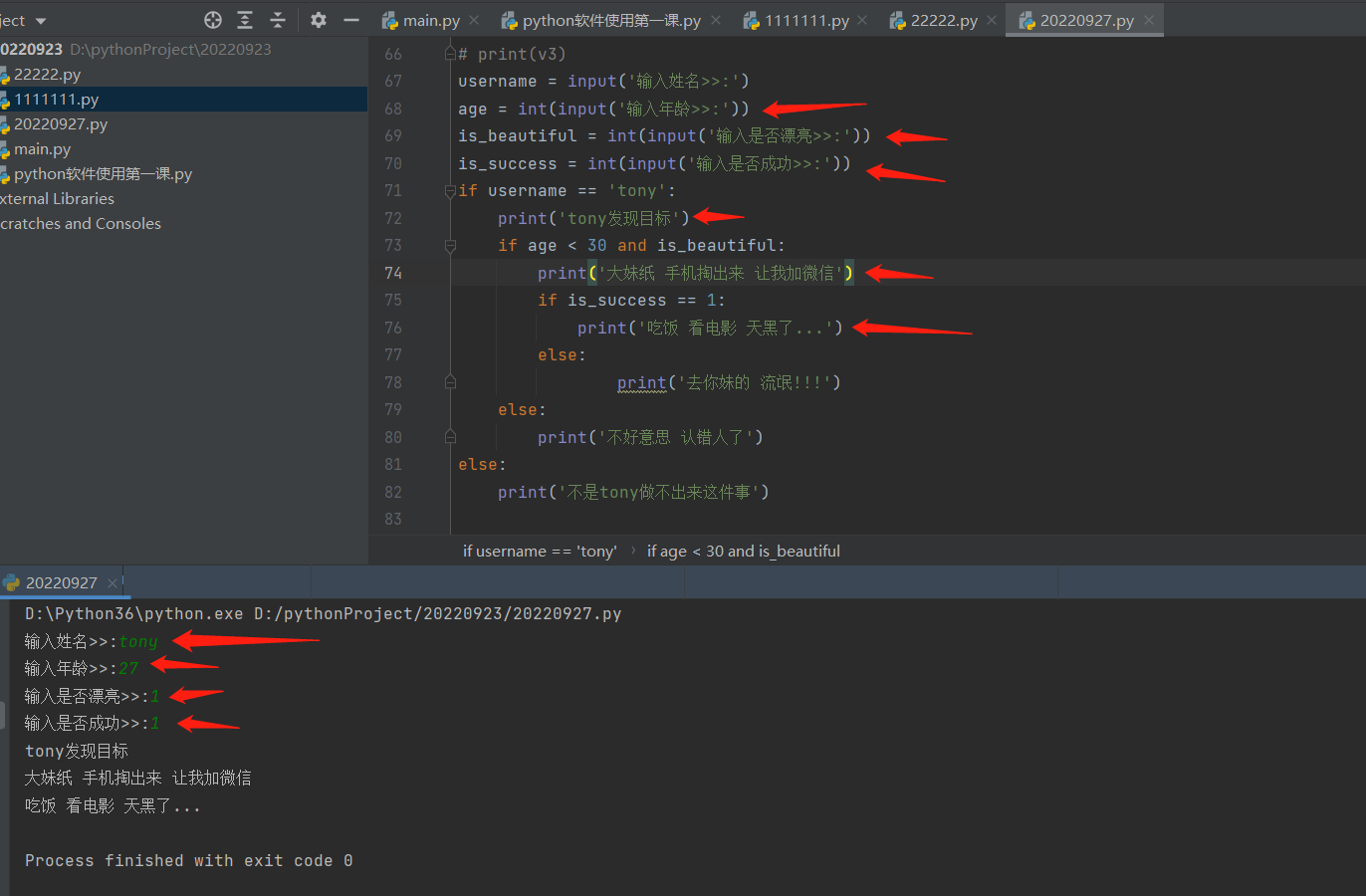The height and width of the screenshot is (896, 1366).
Task: Close the 1111111.py editor tab
Action: click(862, 20)
